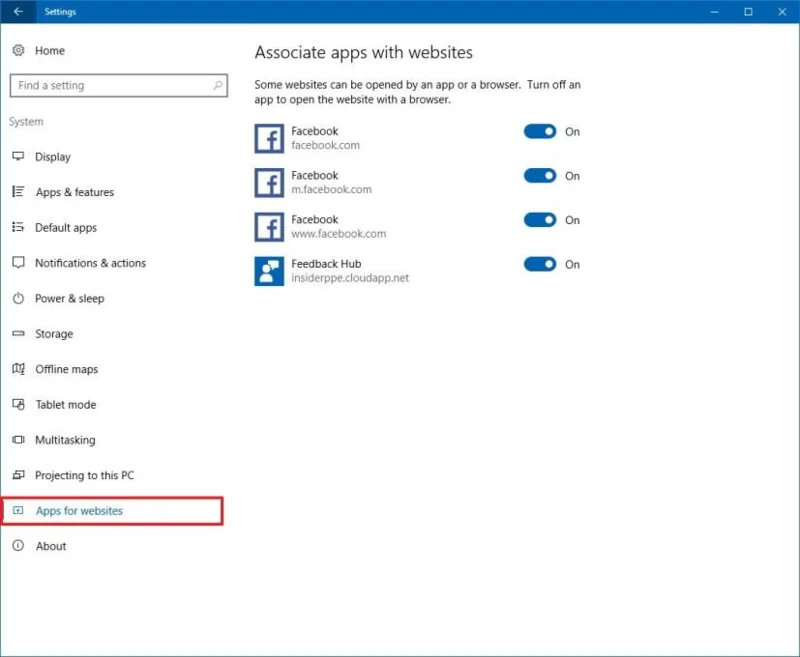
Task: Click the Storage drive icon
Action: 18,333
